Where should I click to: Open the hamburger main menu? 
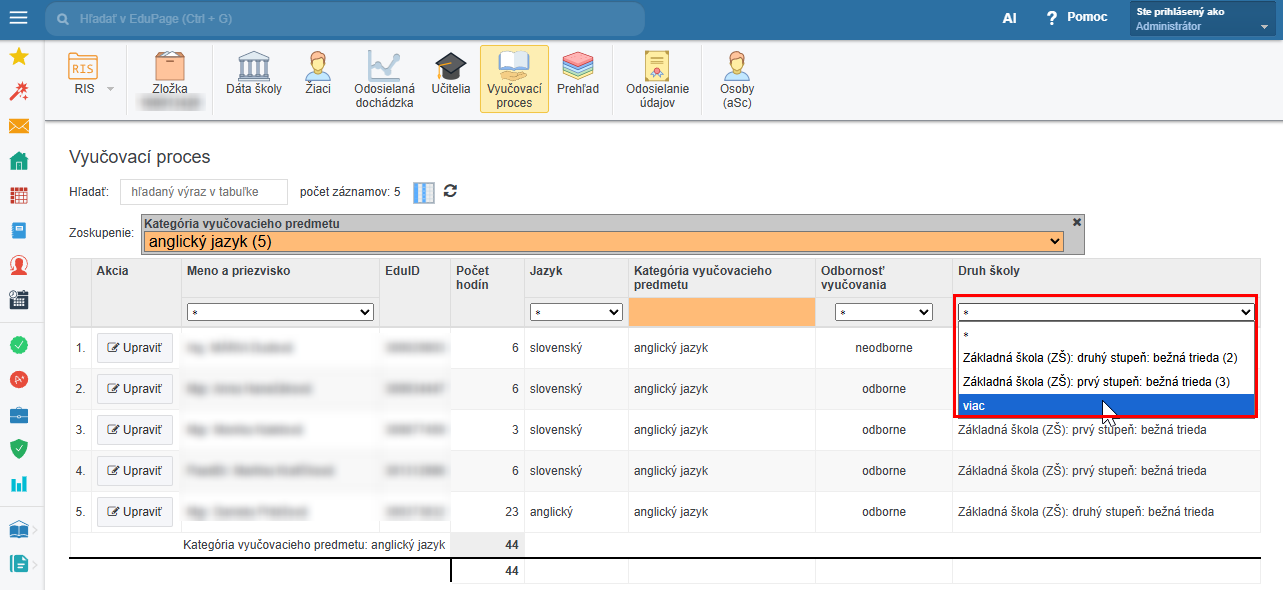[19, 19]
